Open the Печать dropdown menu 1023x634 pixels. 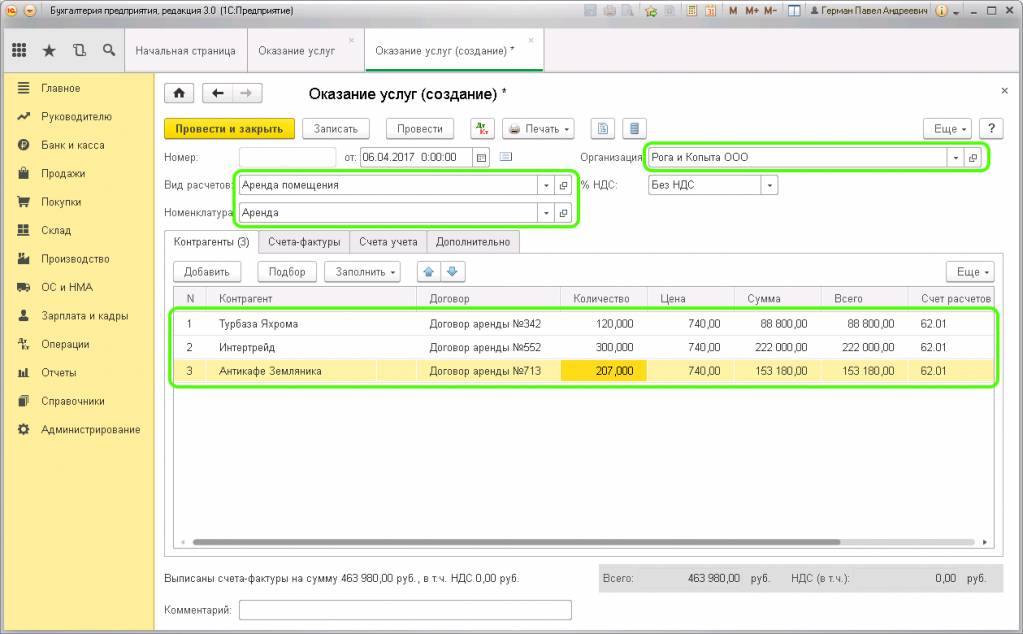click(x=538, y=128)
